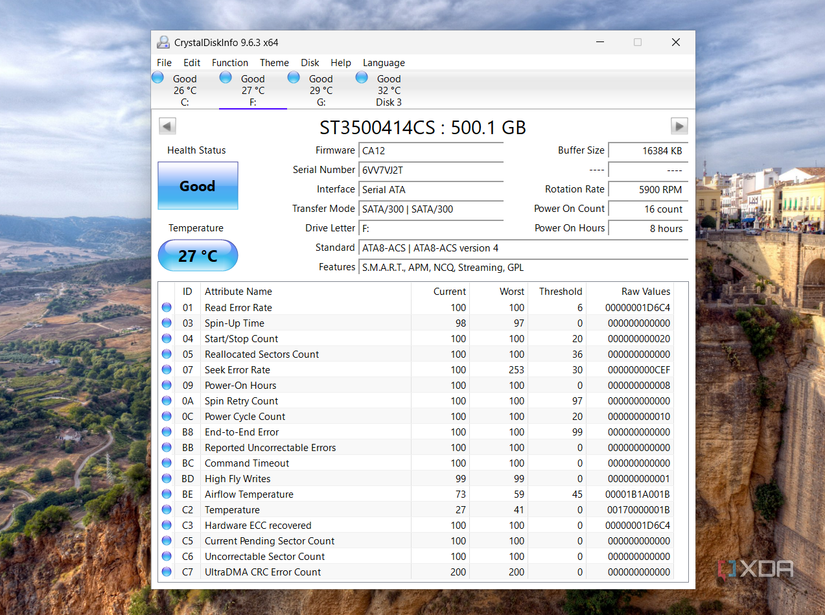
Task: Click status orb of Command Timeout row
Action: tap(167, 463)
